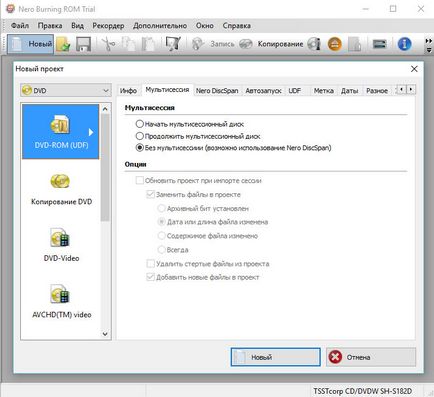The height and width of the screenshot is (397, 434).
Task: Open the Правка menu
Action: click(50, 26)
